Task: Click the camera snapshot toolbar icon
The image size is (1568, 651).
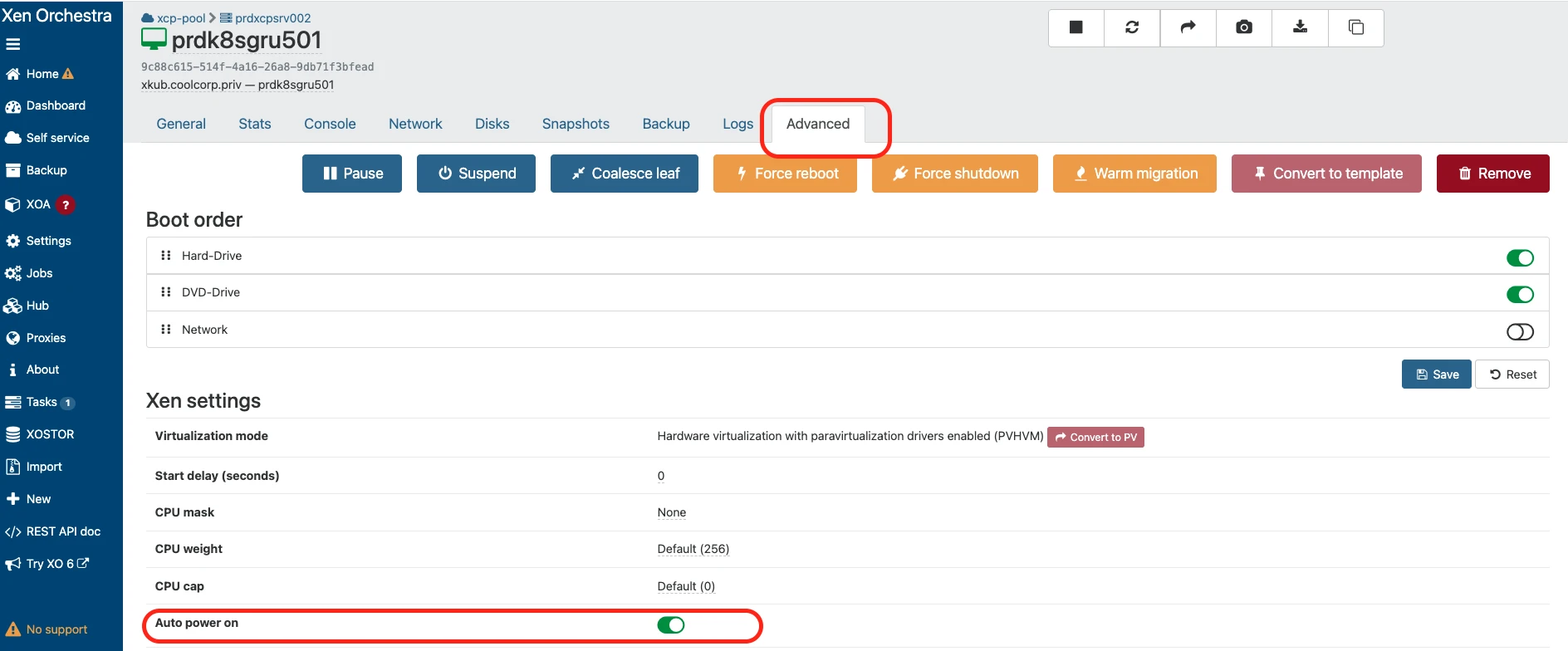Action: (x=1244, y=27)
